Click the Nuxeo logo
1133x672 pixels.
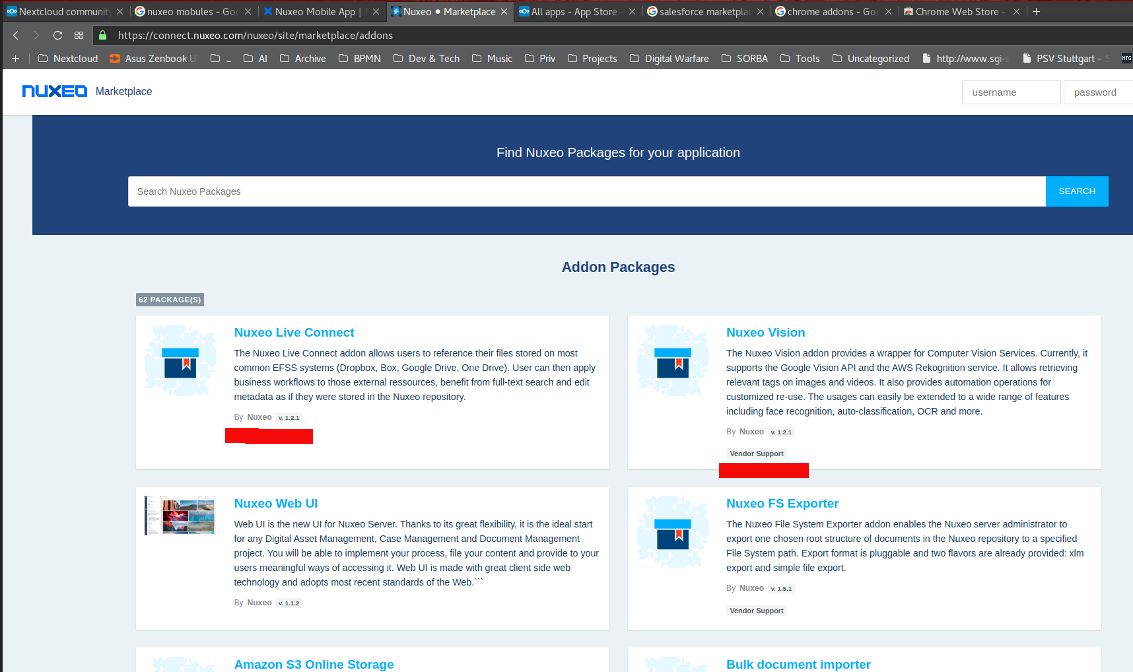(x=54, y=91)
